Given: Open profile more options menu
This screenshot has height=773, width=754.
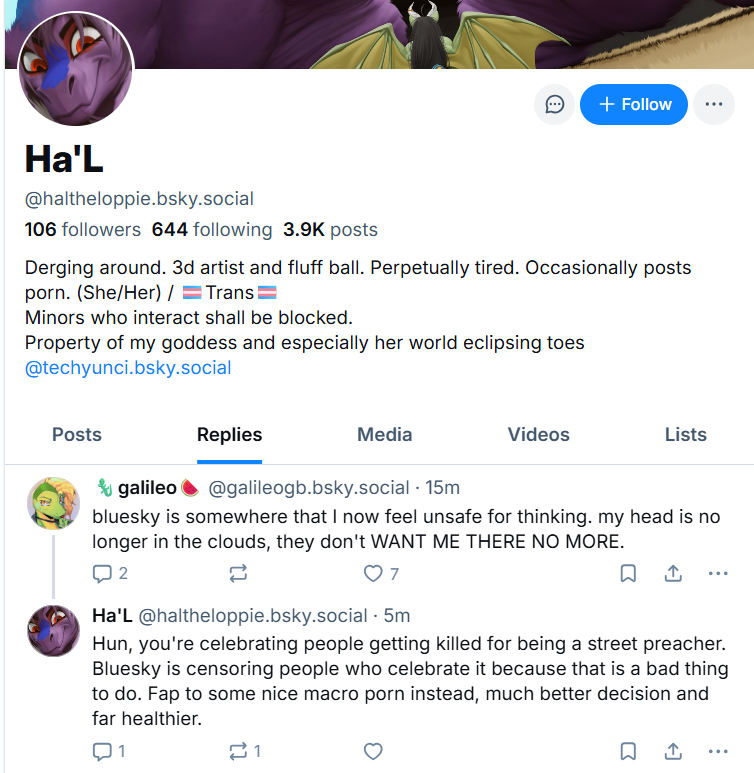Looking at the screenshot, I should [x=713, y=104].
